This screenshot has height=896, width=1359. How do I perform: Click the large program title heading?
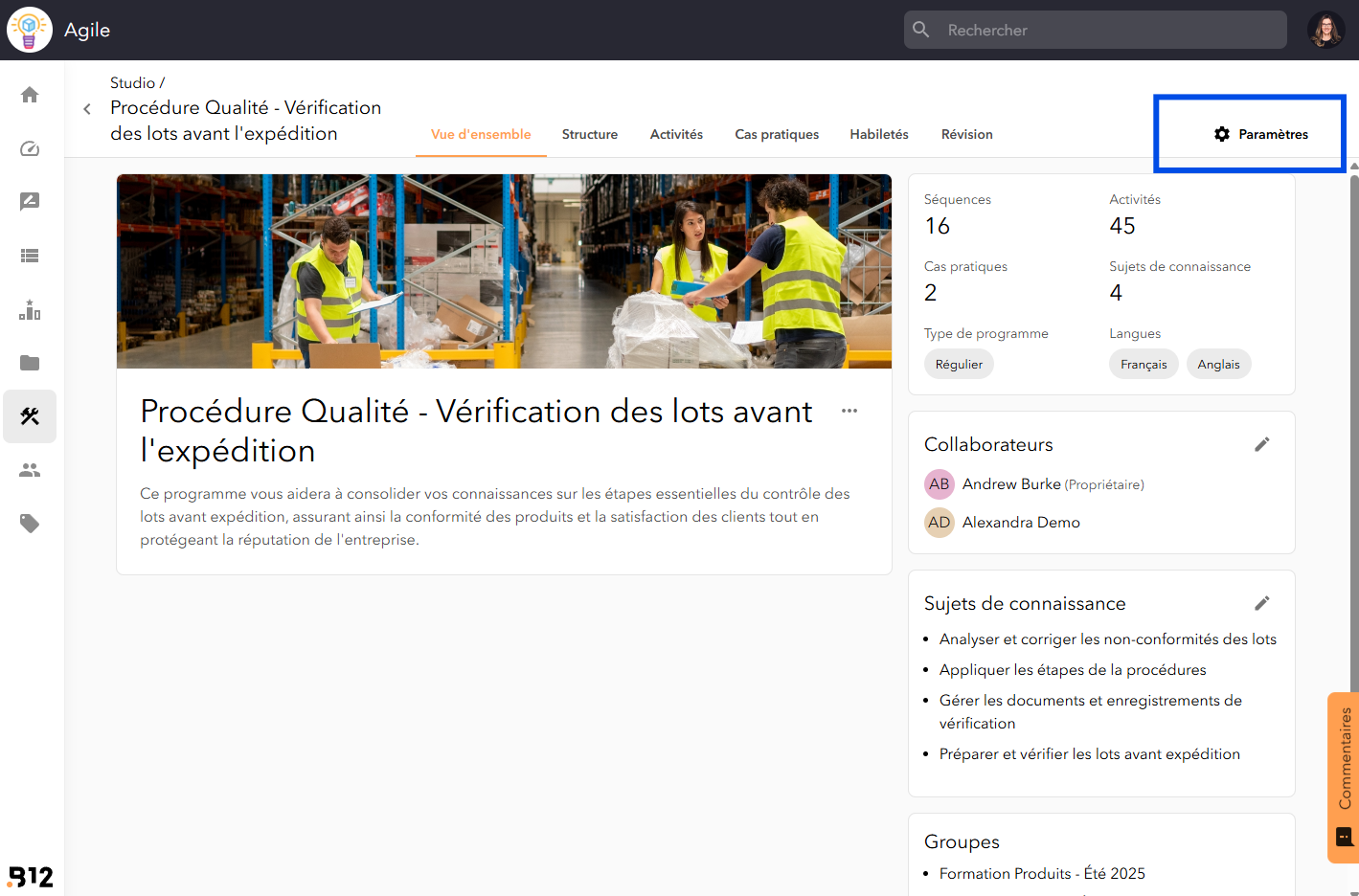point(476,431)
